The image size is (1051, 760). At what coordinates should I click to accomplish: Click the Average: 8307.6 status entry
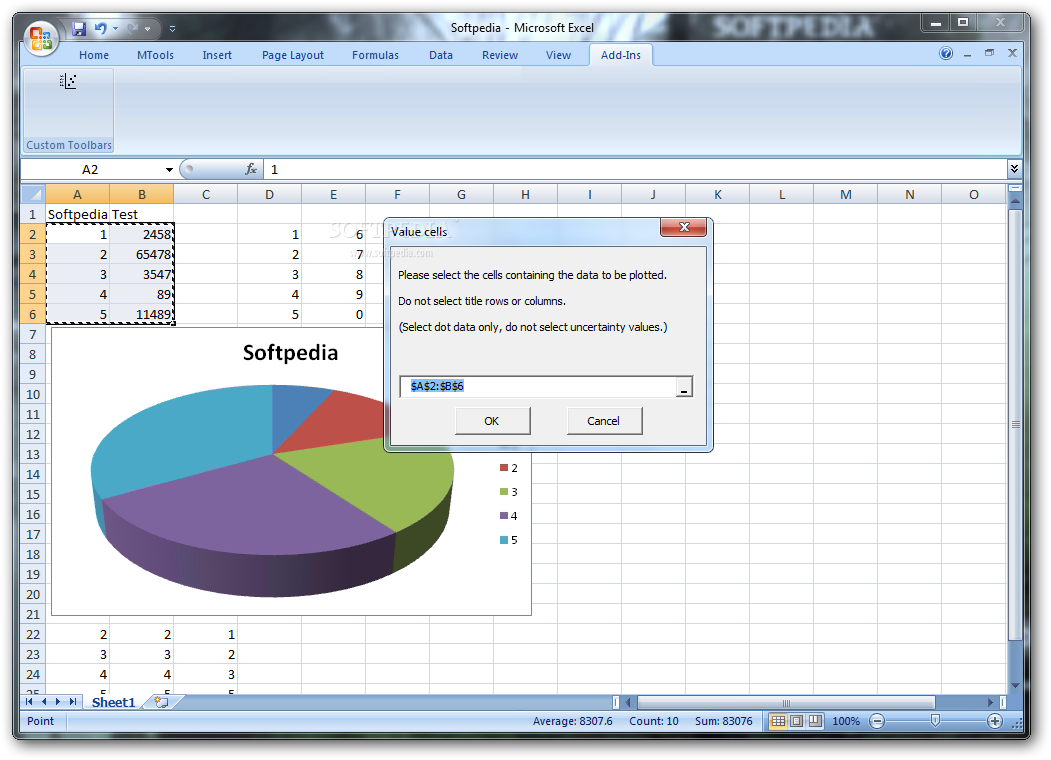coord(572,721)
